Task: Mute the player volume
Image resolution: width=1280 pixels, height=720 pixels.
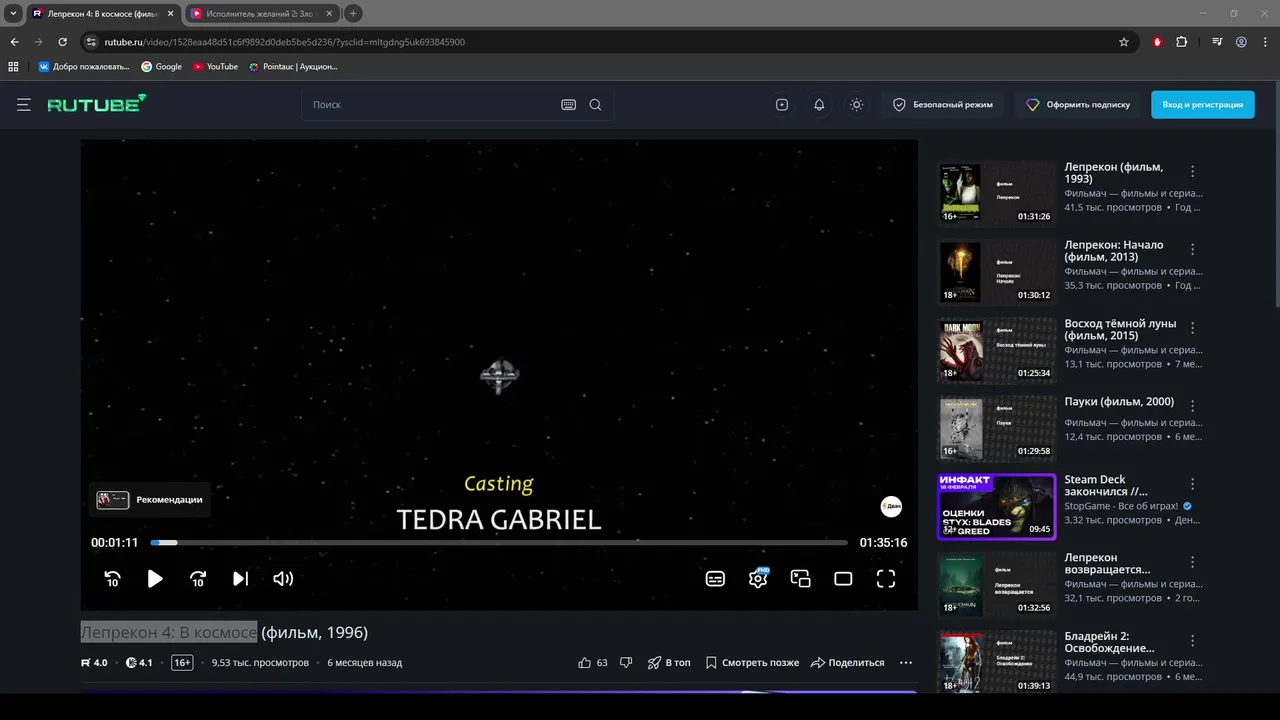Action: pyautogui.click(x=283, y=578)
